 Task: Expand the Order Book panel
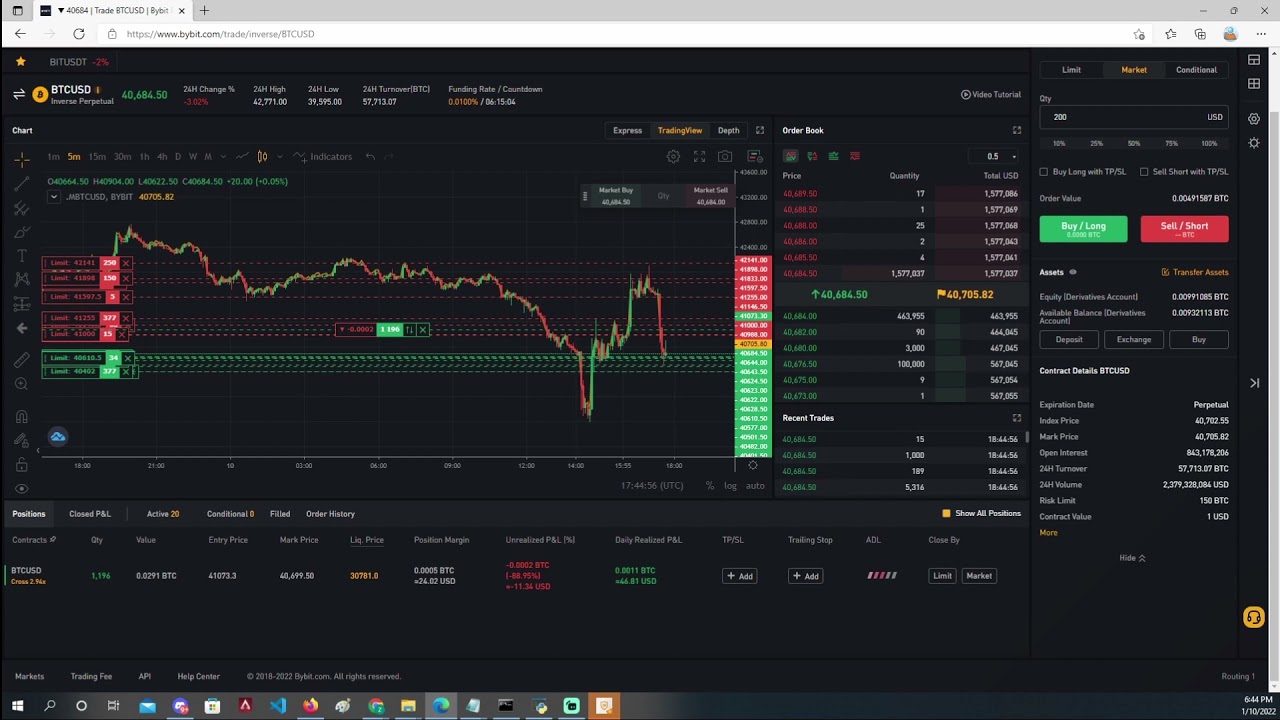pos(1017,130)
